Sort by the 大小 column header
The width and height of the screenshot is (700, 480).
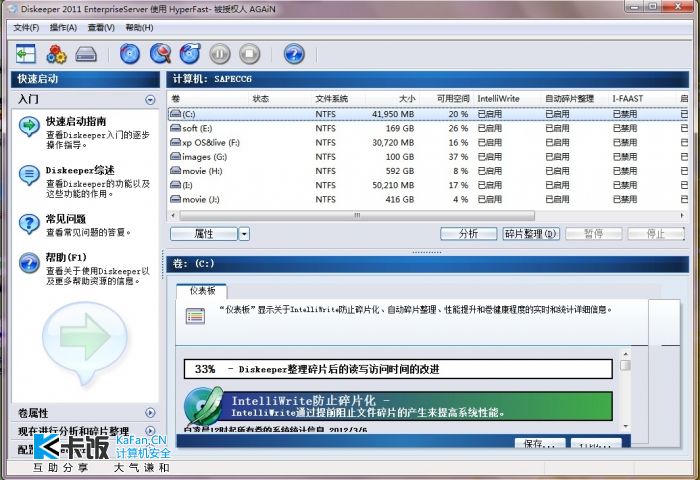pyautogui.click(x=393, y=99)
